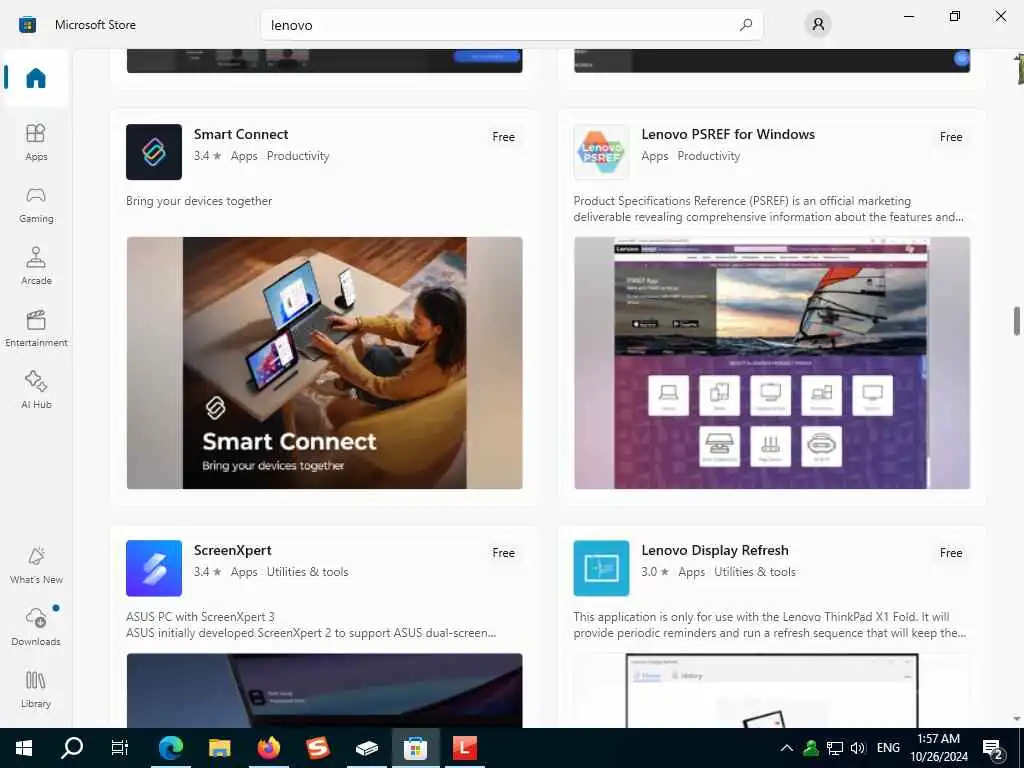The width and height of the screenshot is (1024, 768).
Task: Open the red L app on taskbar
Action: [x=464, y=748]
